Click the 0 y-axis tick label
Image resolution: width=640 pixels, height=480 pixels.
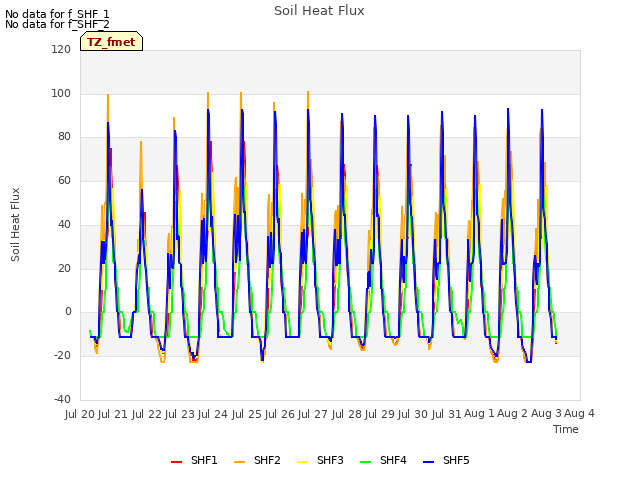(x=68, y=312)
